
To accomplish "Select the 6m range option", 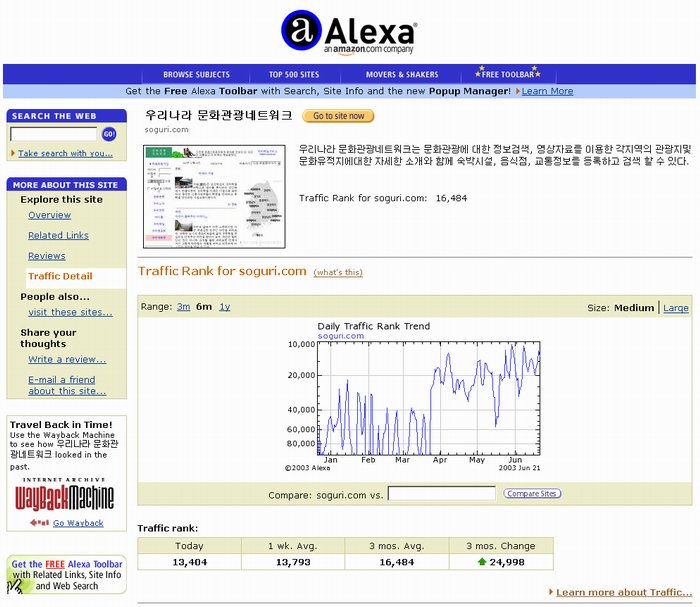I will pyautogui.click(x=204, y=307).
